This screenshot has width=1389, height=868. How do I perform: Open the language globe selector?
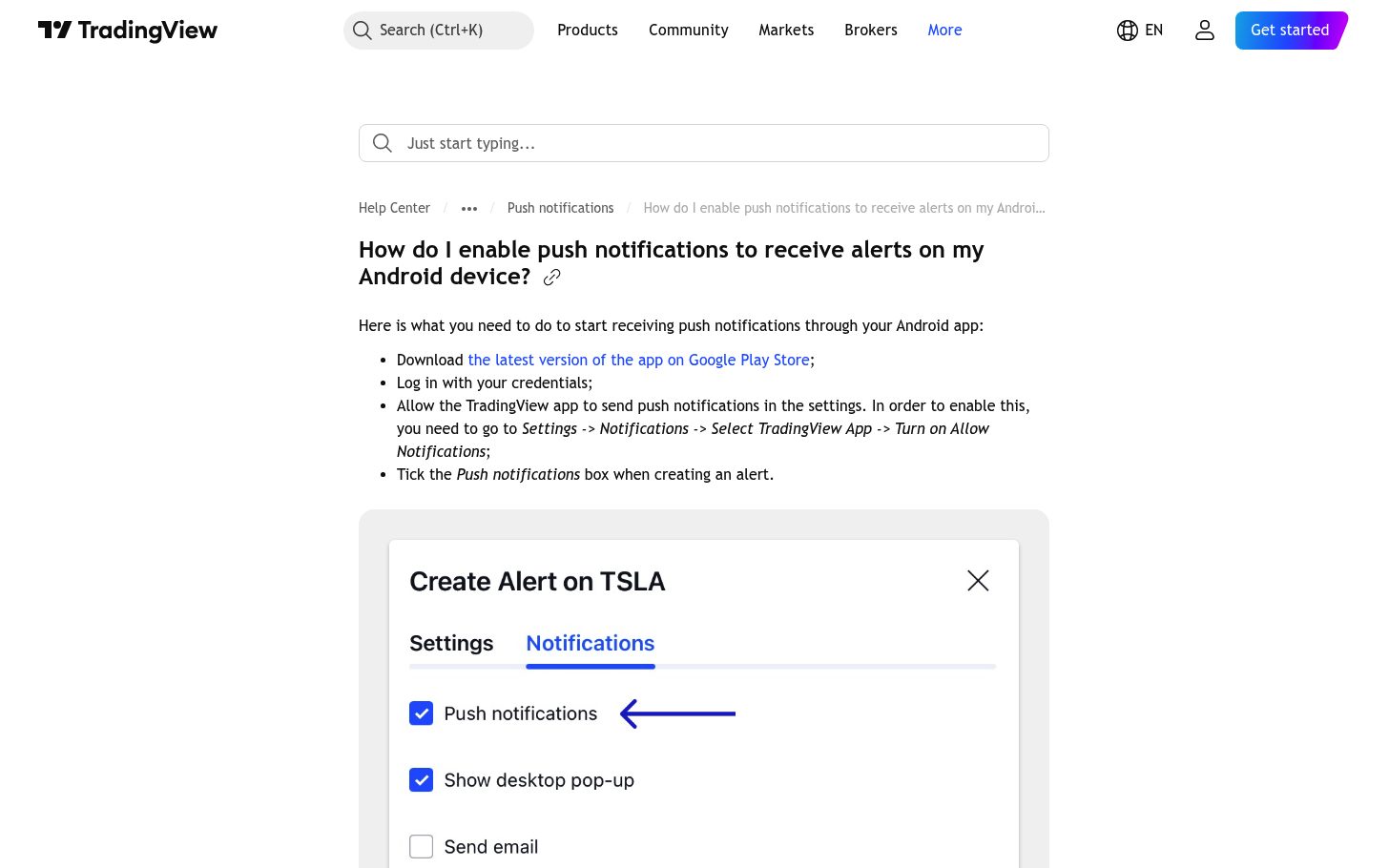click(1140, 31)
